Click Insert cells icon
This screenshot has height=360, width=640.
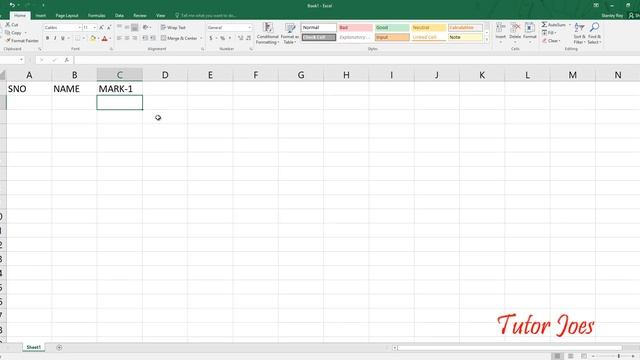[x=500, y=28]
